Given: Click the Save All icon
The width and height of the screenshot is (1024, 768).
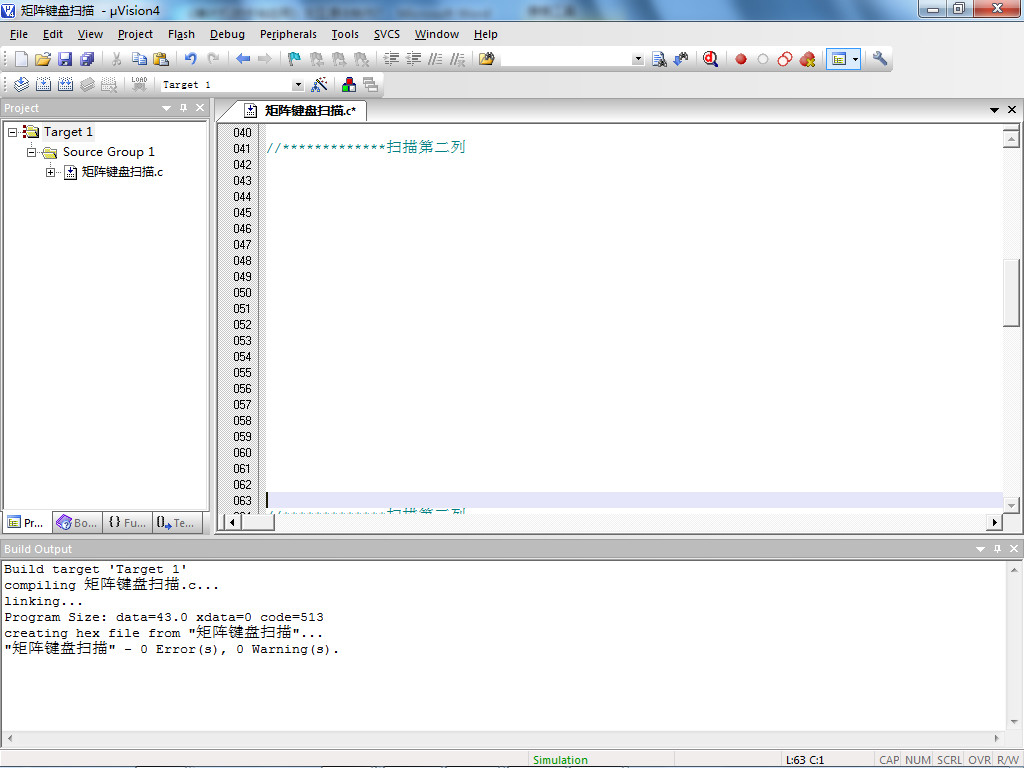Looking at the screenshot, I should click(x=87, y=59).
